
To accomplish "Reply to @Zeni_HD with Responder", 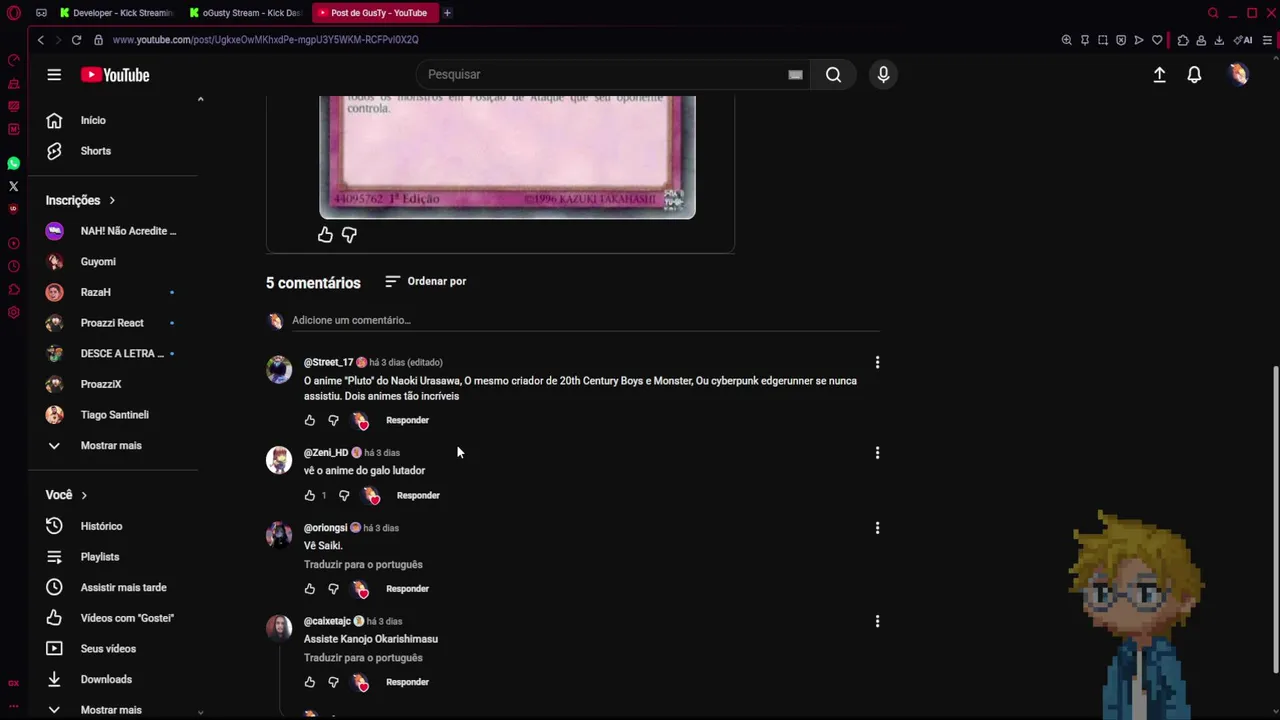I will (x=418, y=496).
